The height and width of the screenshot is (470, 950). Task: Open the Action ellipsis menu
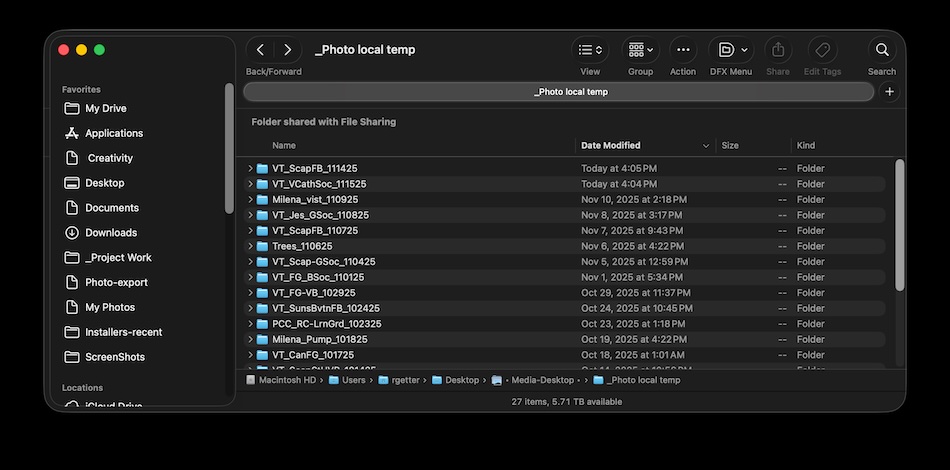(x=683, y=50)
